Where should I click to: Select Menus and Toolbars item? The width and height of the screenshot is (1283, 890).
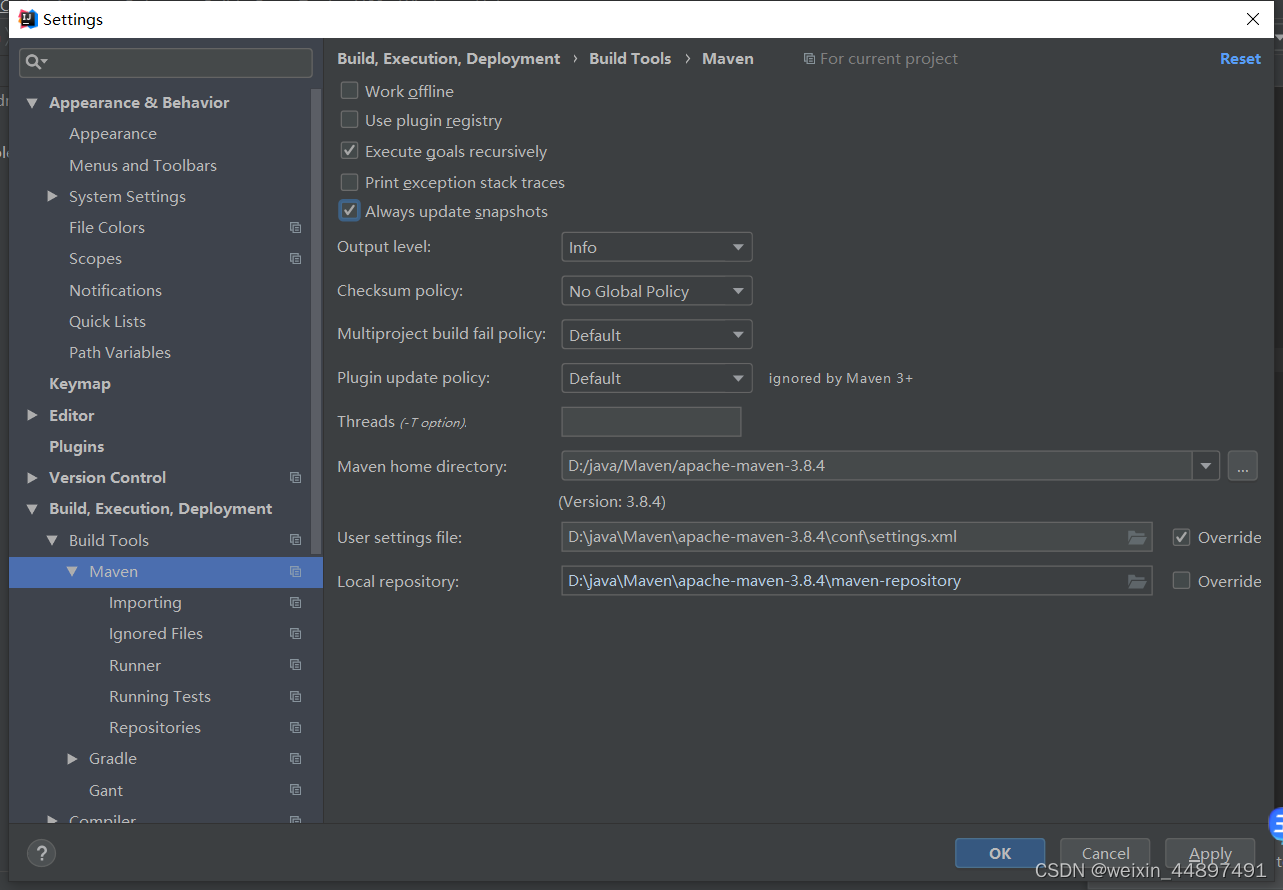143,165
